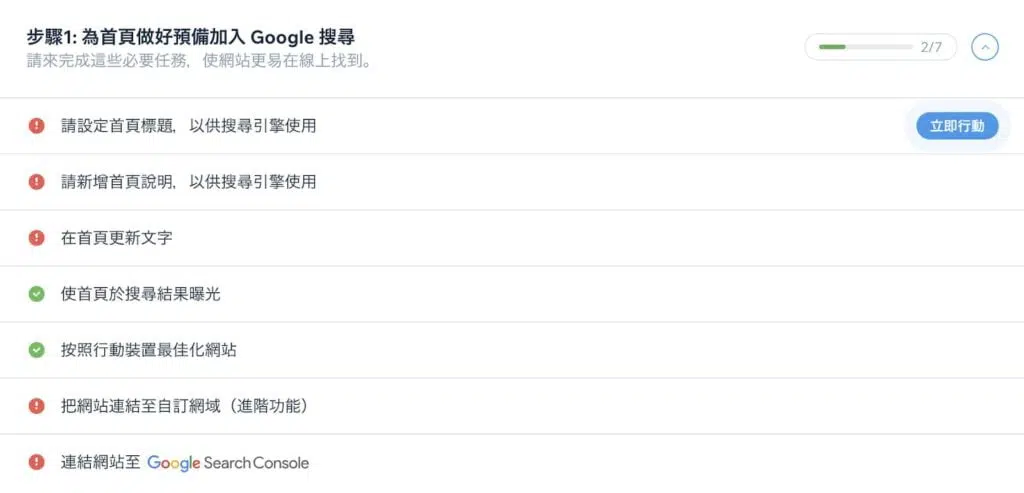Image resolution: width=1024 pixels, height=493 pixels.
Task: Expand the 請新增首頁說明 task row
Action: 512,182
